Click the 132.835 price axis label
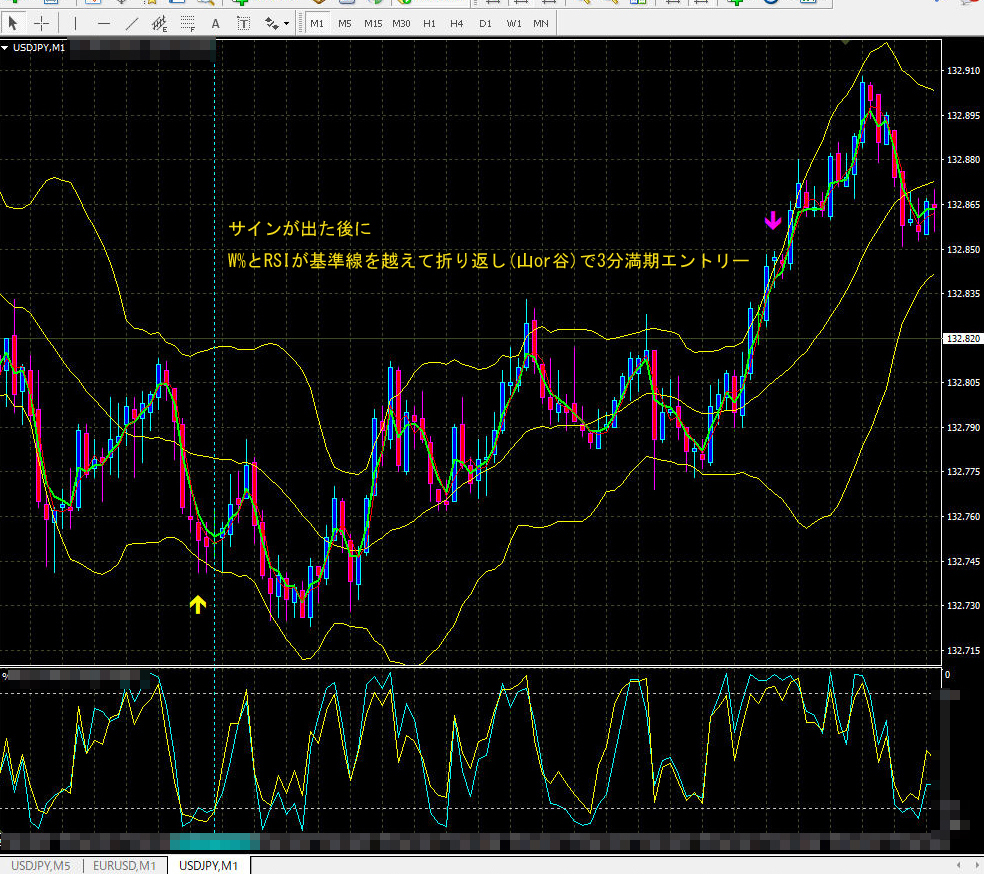The image size is (984, 874). [x=963, y=294]
